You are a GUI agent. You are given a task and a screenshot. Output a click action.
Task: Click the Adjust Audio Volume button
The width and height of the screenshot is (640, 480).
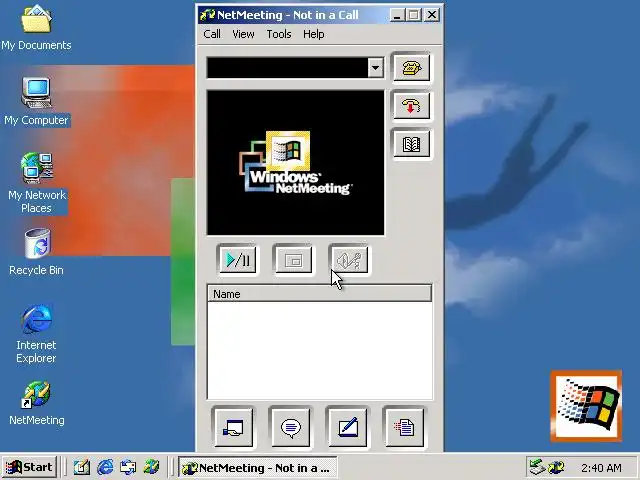(349, 259)
